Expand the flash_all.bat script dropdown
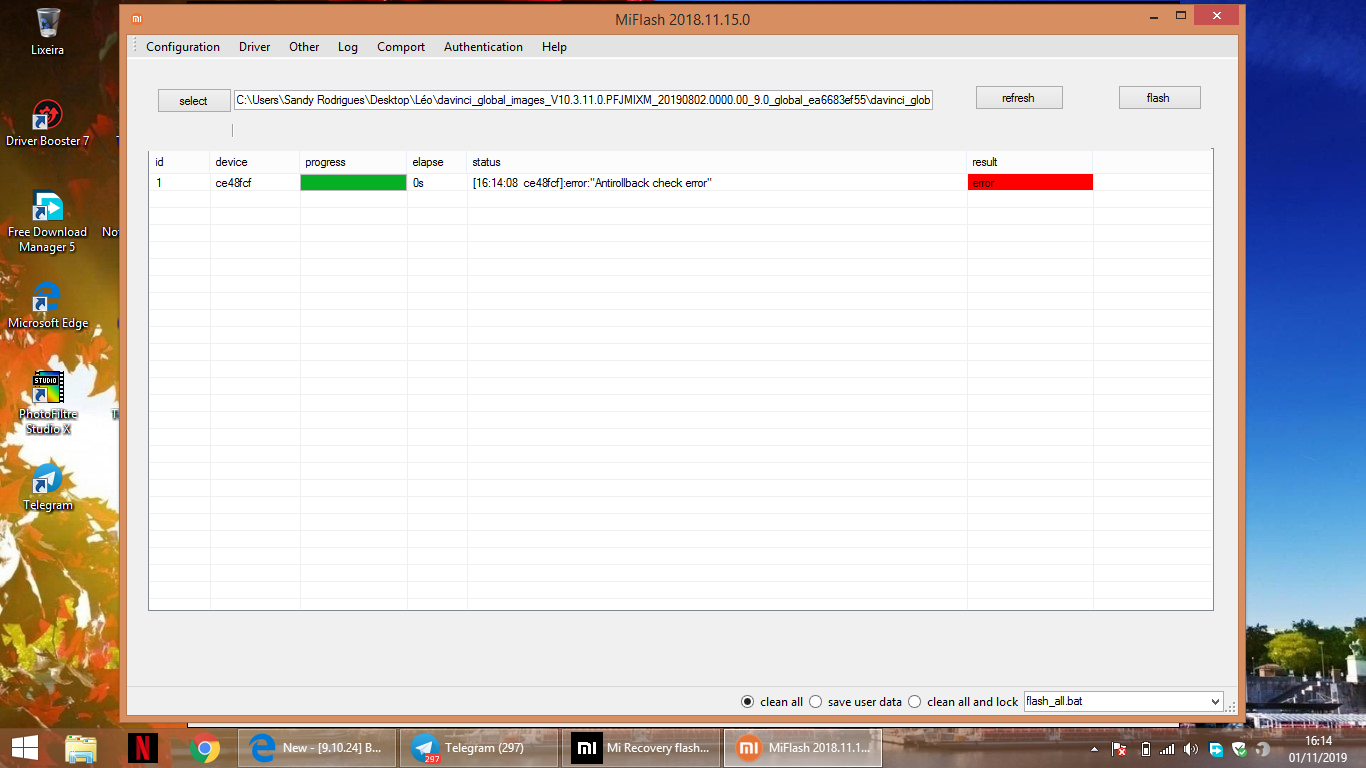 (1215, 702)
